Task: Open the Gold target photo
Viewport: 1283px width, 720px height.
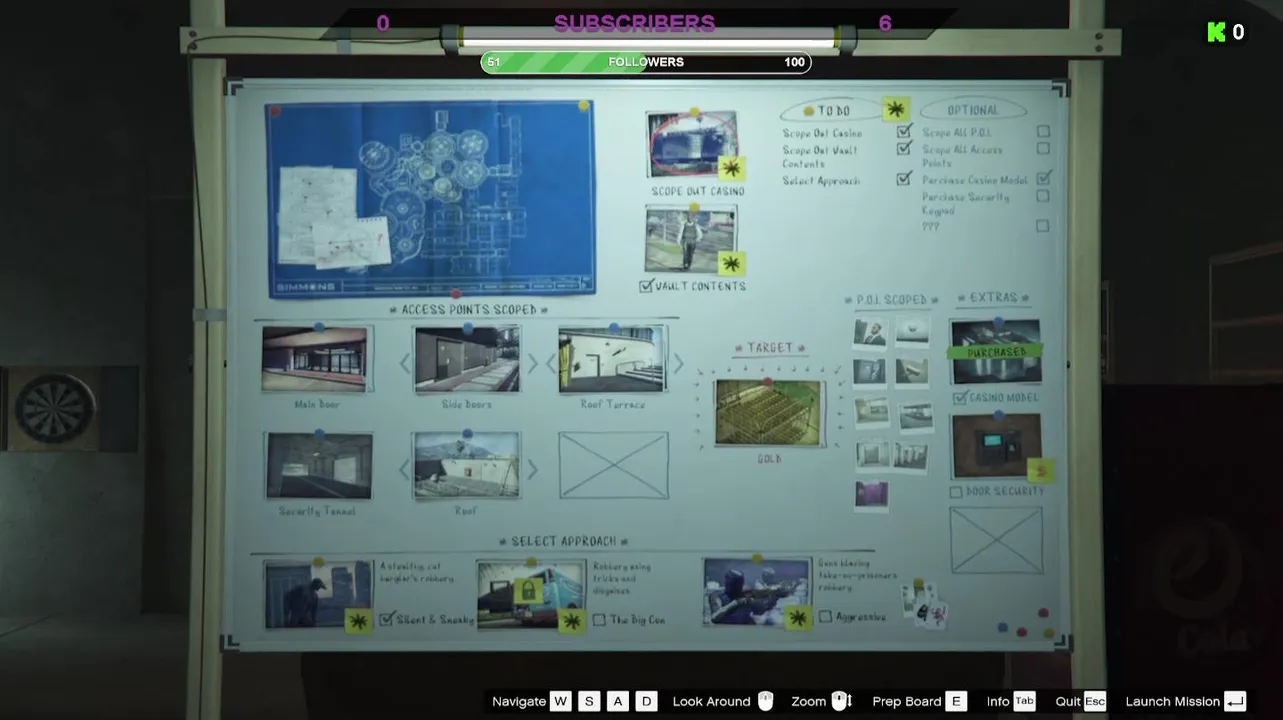Action: tap(769, 412)
